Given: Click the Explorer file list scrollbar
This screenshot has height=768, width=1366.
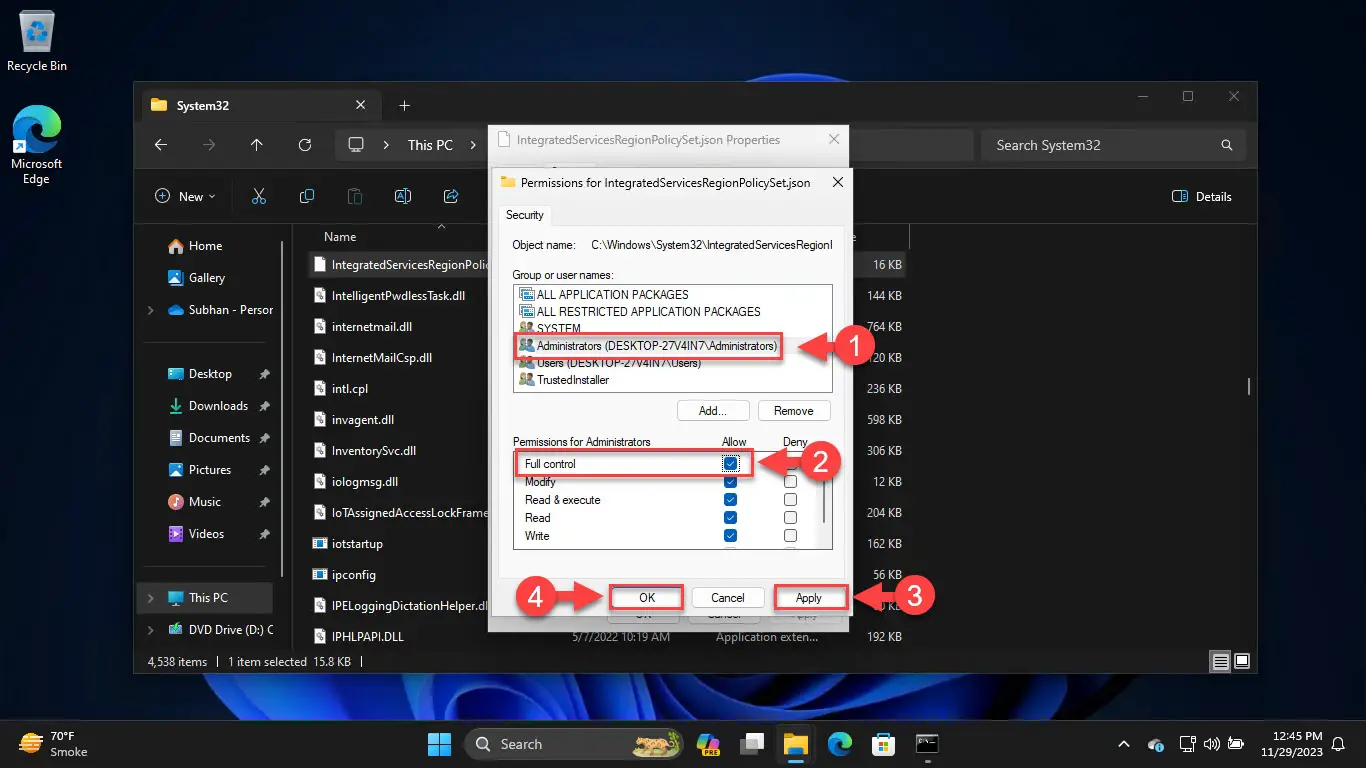Looking at the screenshot, I should pos(1248,386).
